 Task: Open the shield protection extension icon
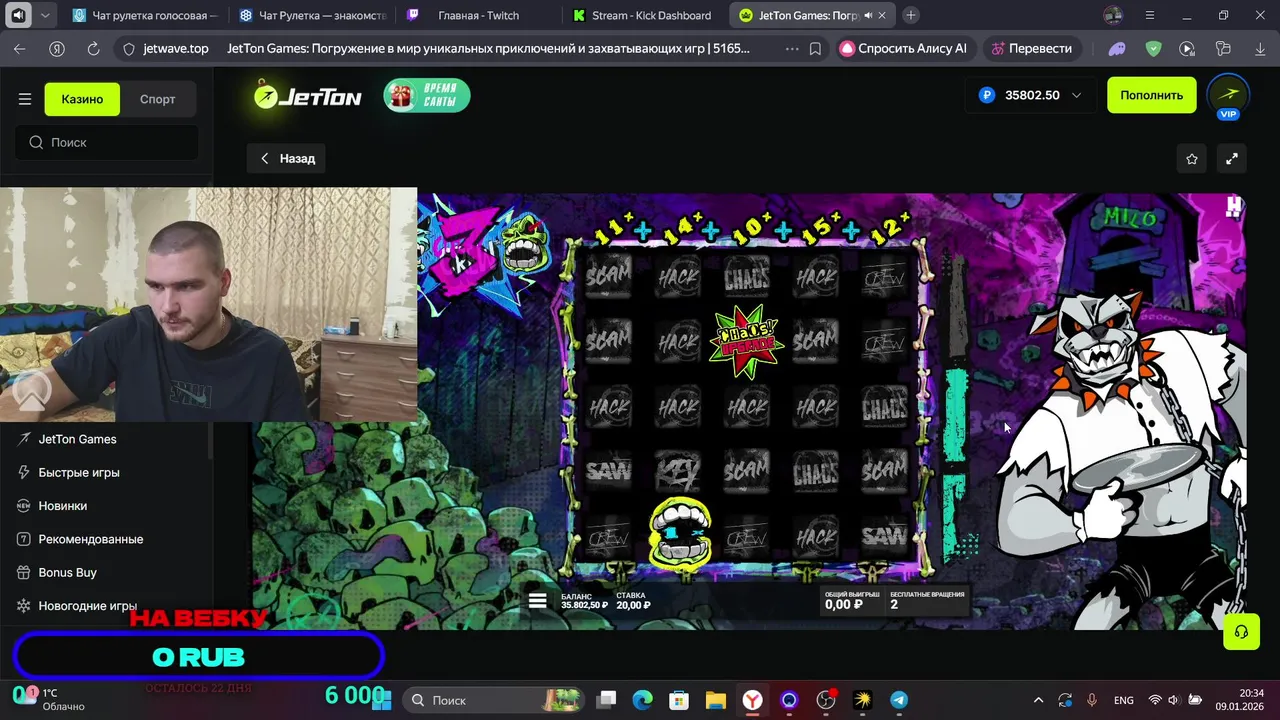(x=1153, y=48)
